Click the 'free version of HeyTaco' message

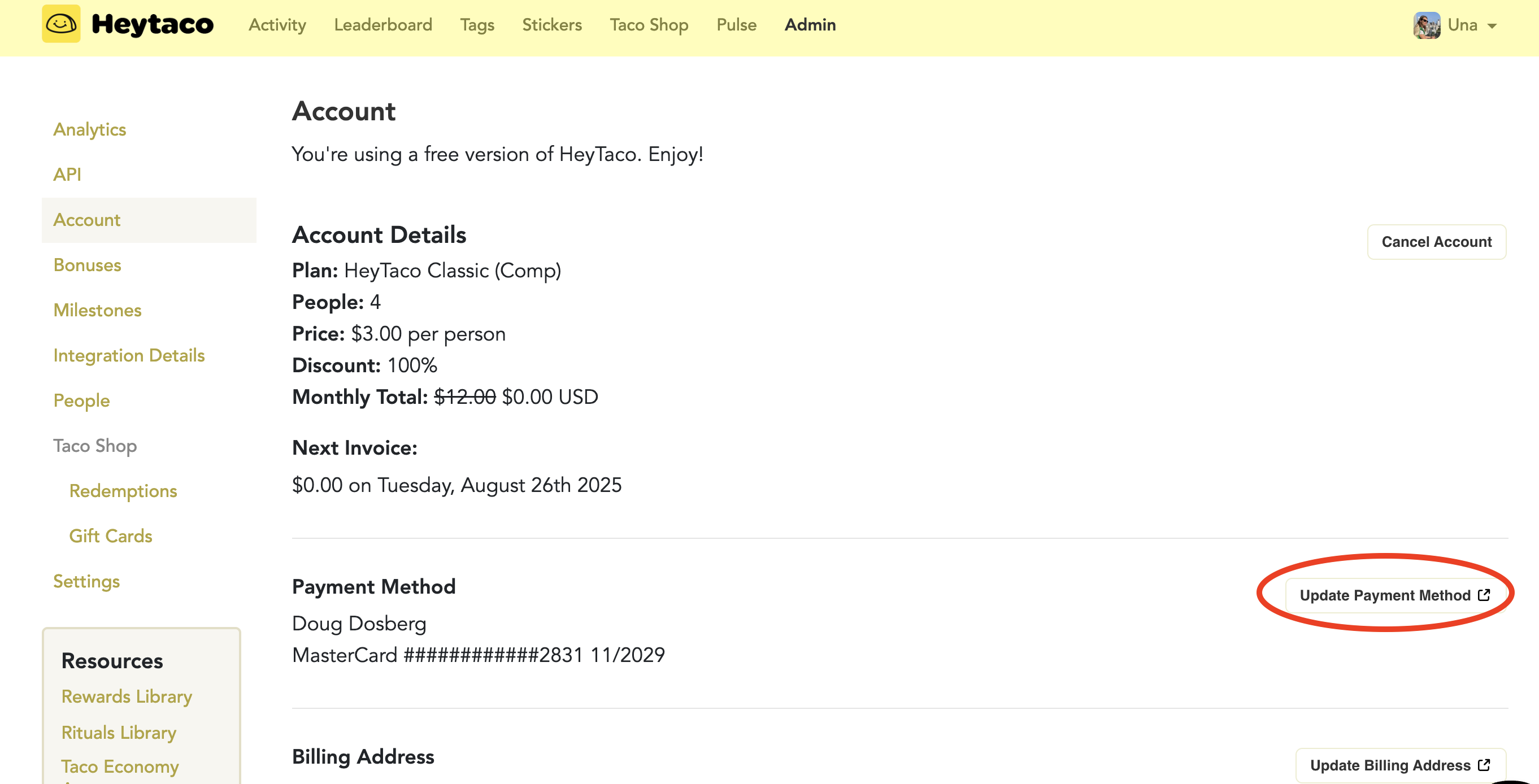498,155
